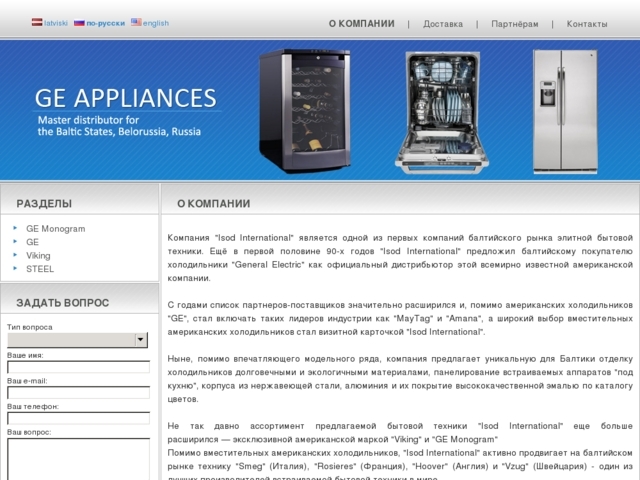Focus the Ваш e-mail input field
Image resolution: width=640 pixels, height=480 pixels.
(79, 393)
